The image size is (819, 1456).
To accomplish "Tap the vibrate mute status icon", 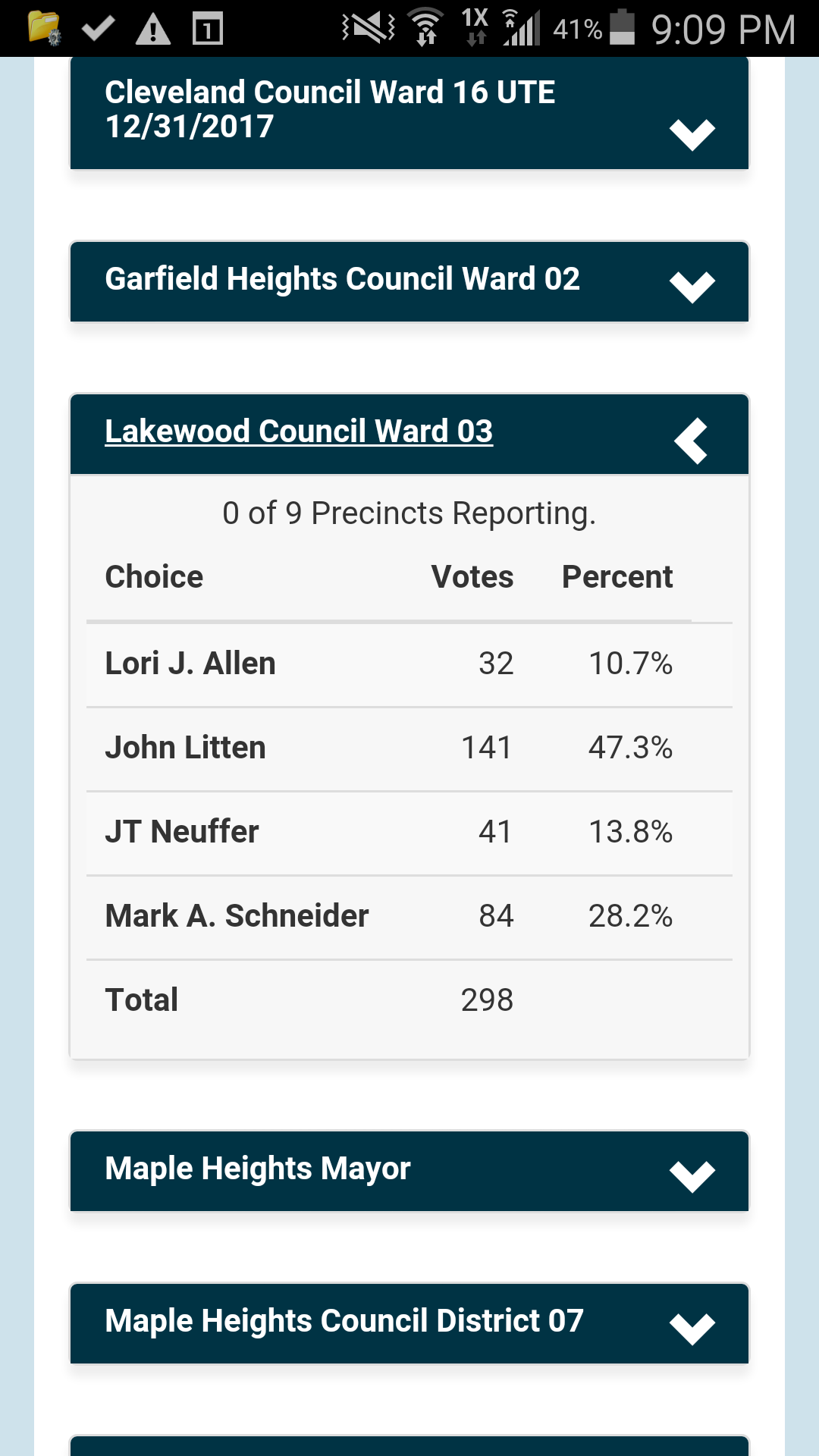I will coord(369,28).
